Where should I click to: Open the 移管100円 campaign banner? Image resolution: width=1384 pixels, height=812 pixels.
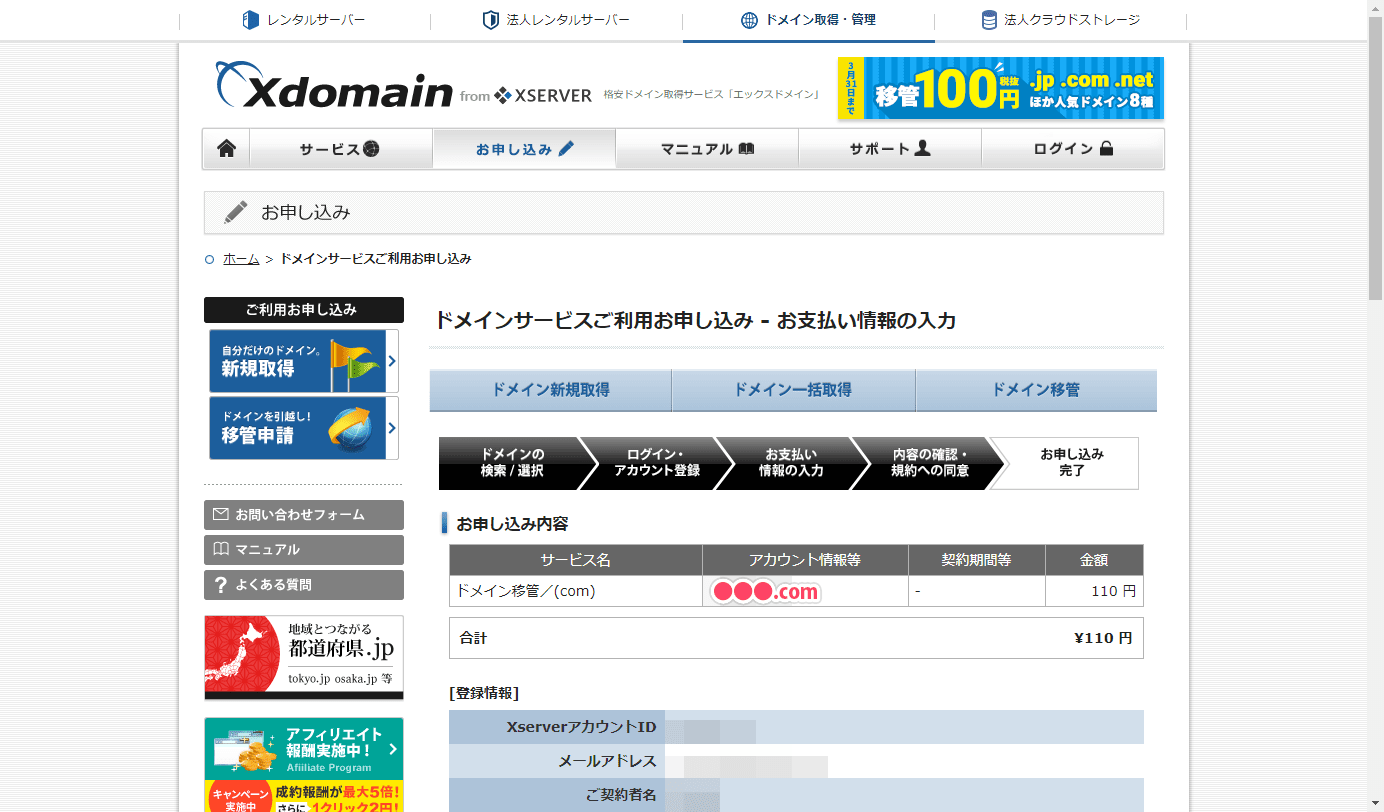click(1001, 88)
